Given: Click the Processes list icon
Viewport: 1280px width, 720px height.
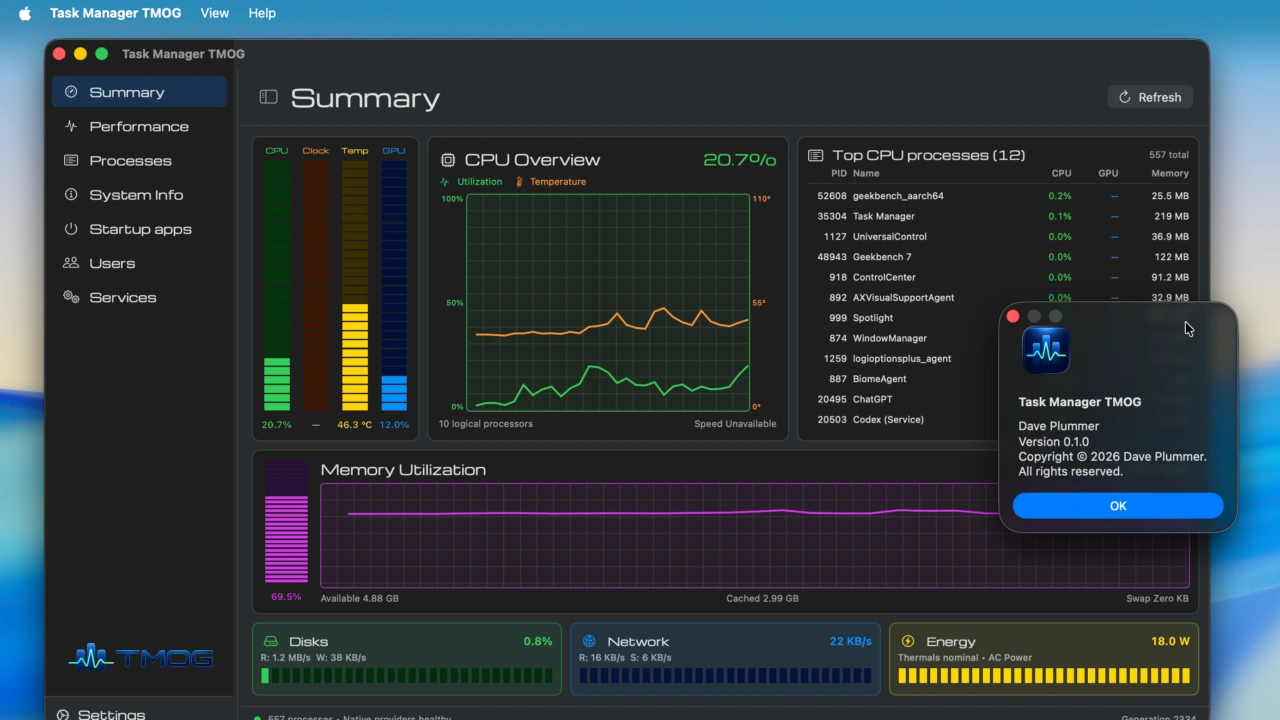Looking at the screenshot, I should coord(71,160).
